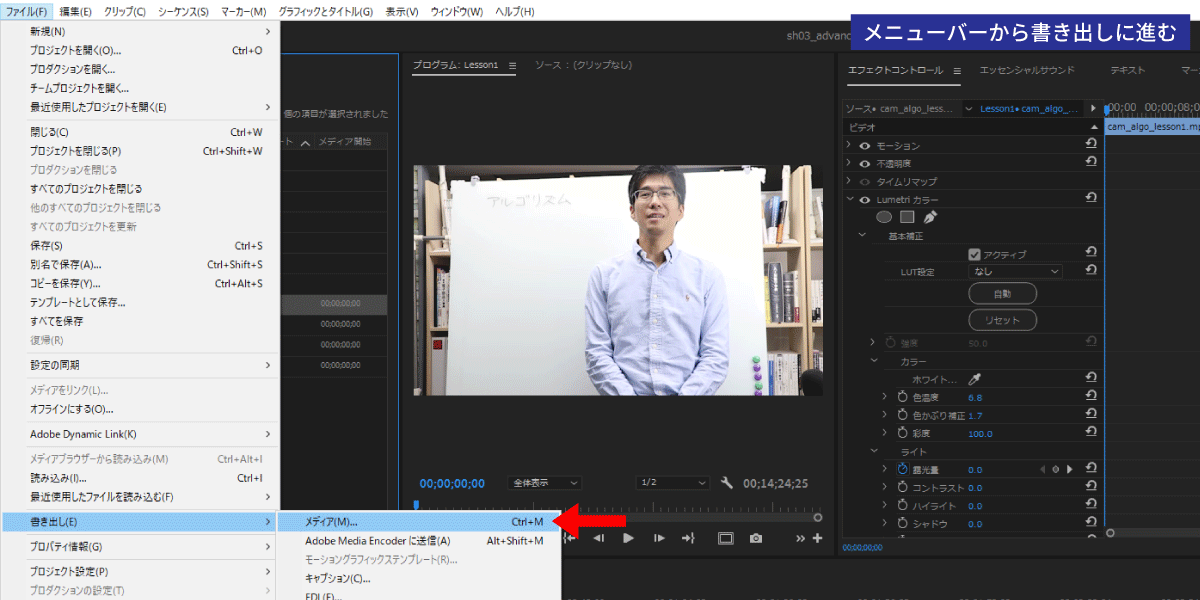Image resolution: width=1200 pixels, height=600 pixels.
Task: Toggle 露光量 animation stopwatch
Action: 902,469
